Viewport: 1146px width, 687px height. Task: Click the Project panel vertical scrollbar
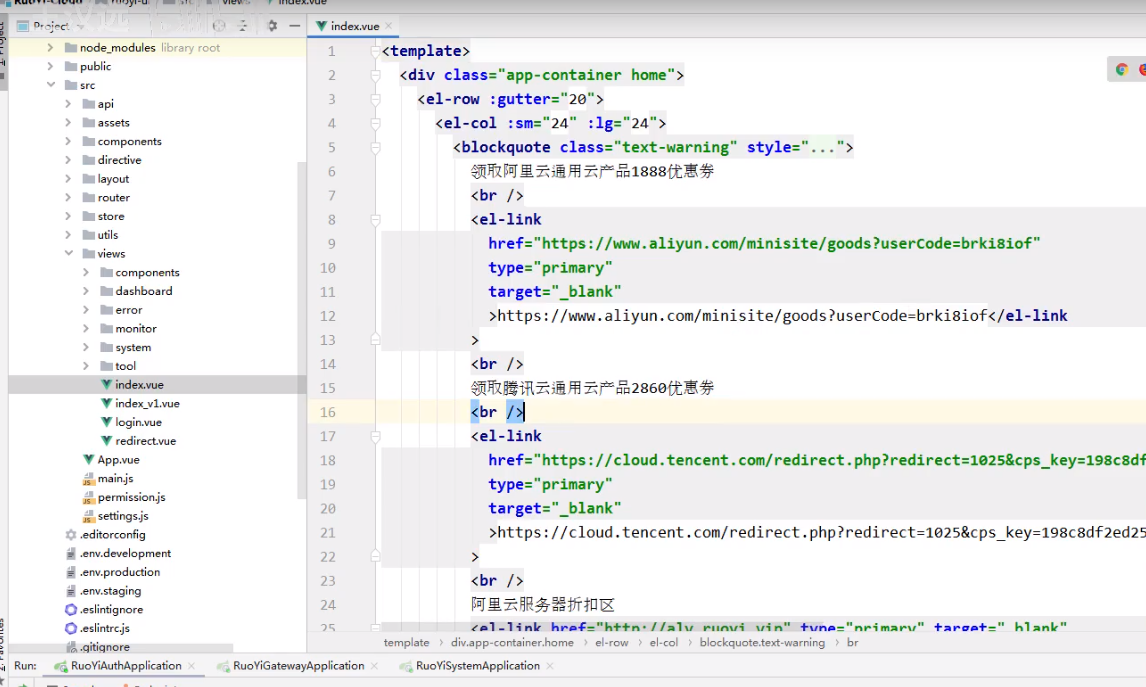(301, 329)
